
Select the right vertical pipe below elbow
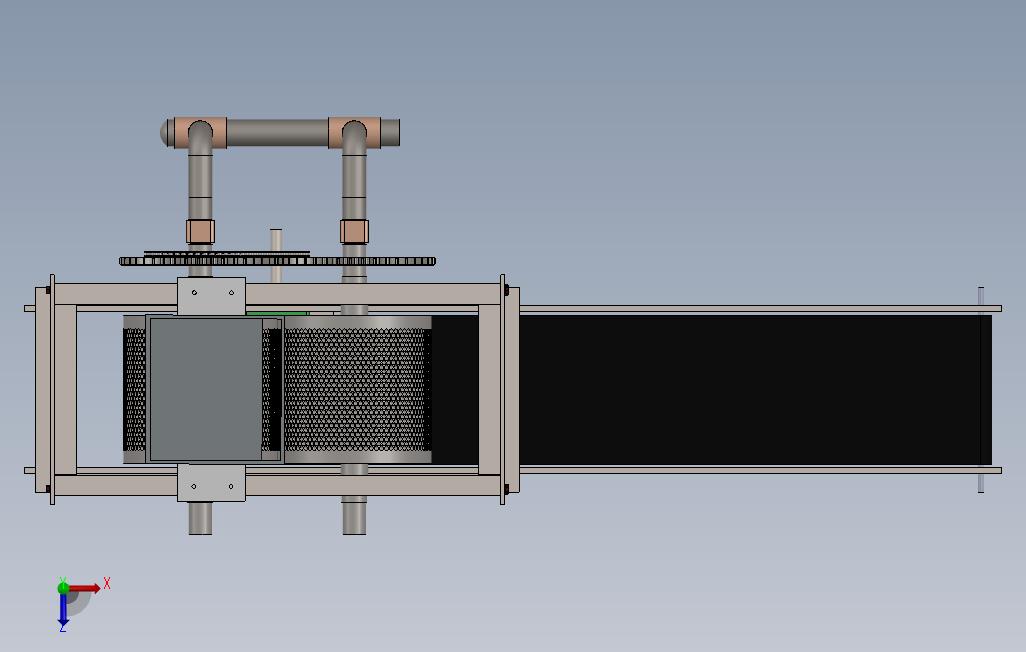pyautogui.click(x=354, y=187)
